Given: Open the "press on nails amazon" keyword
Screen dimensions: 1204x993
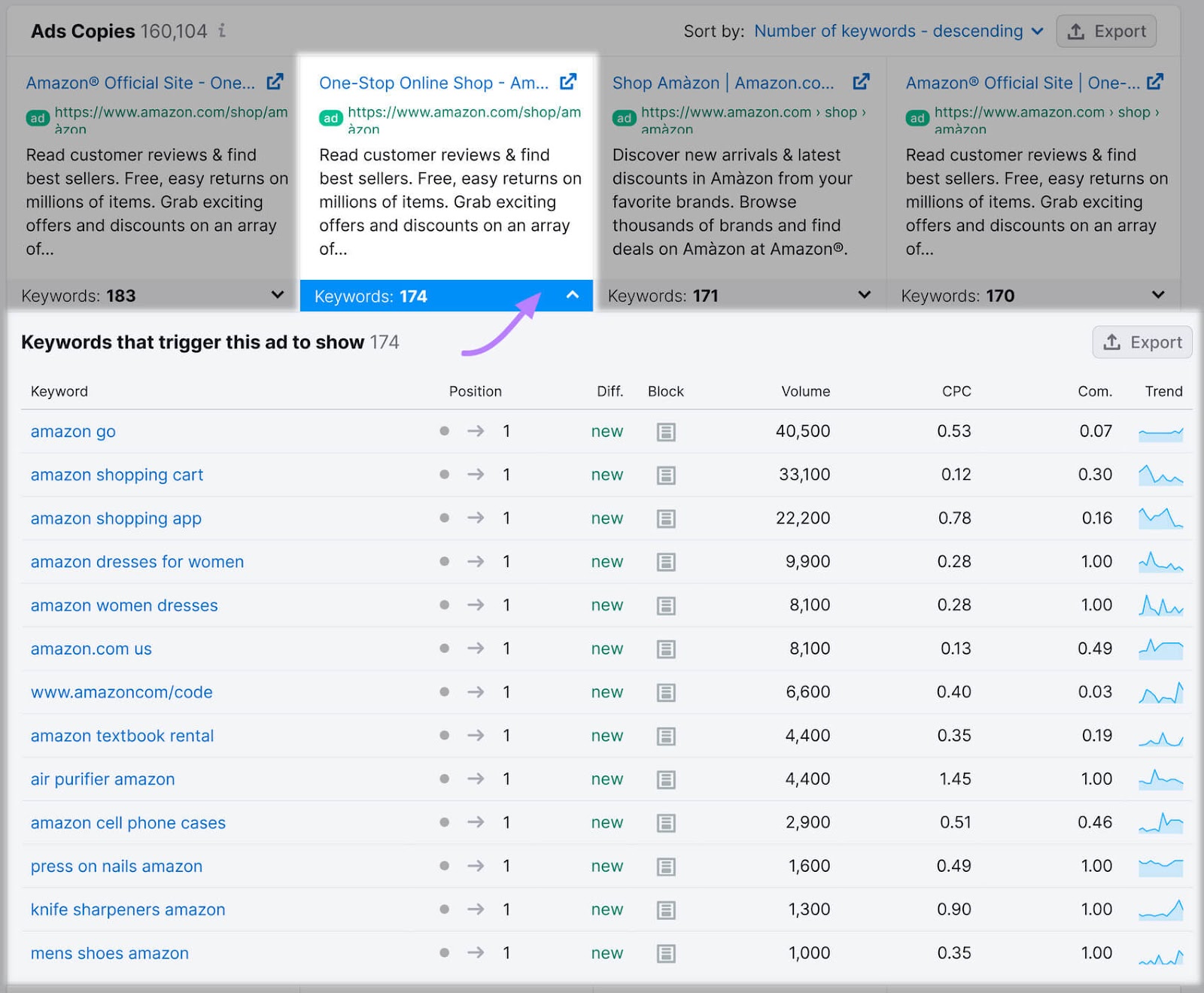Looking at the screenshot, I should tap(116, 866).
